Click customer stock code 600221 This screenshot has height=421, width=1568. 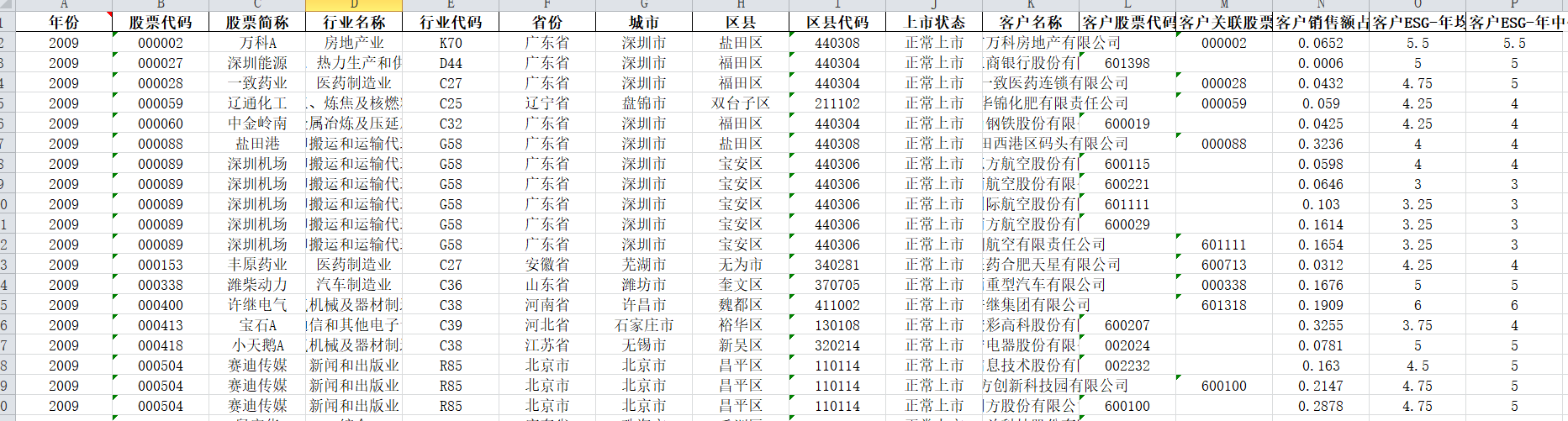point(1127,184)
